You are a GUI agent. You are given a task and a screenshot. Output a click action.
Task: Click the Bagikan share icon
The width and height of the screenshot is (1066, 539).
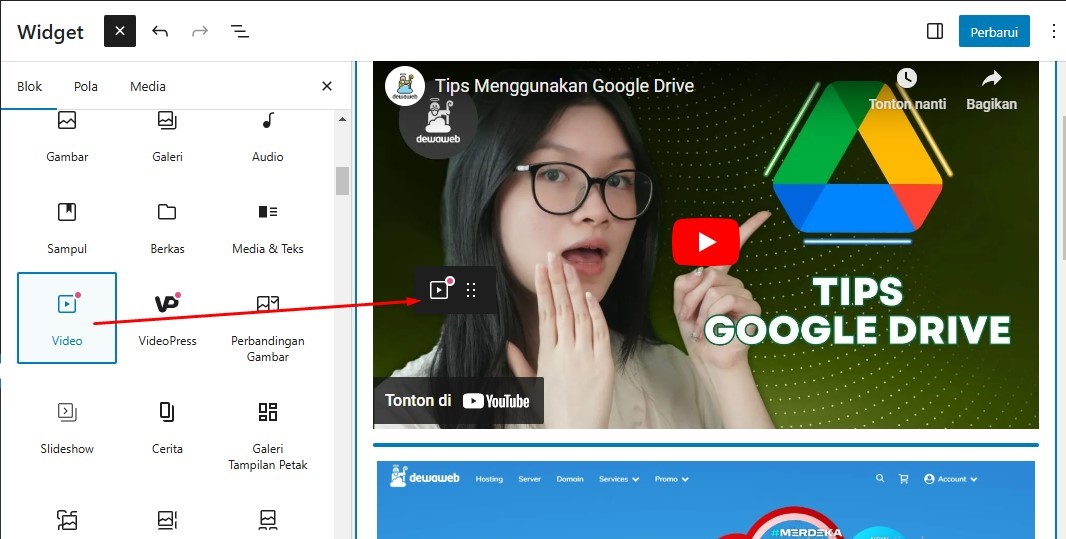coord(991,78)
